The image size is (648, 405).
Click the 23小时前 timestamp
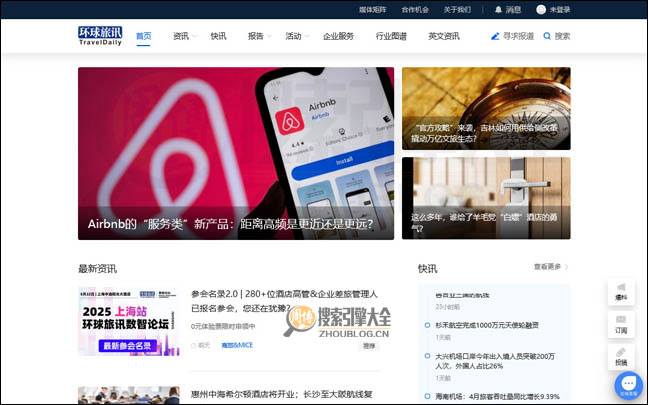(447, 307)
